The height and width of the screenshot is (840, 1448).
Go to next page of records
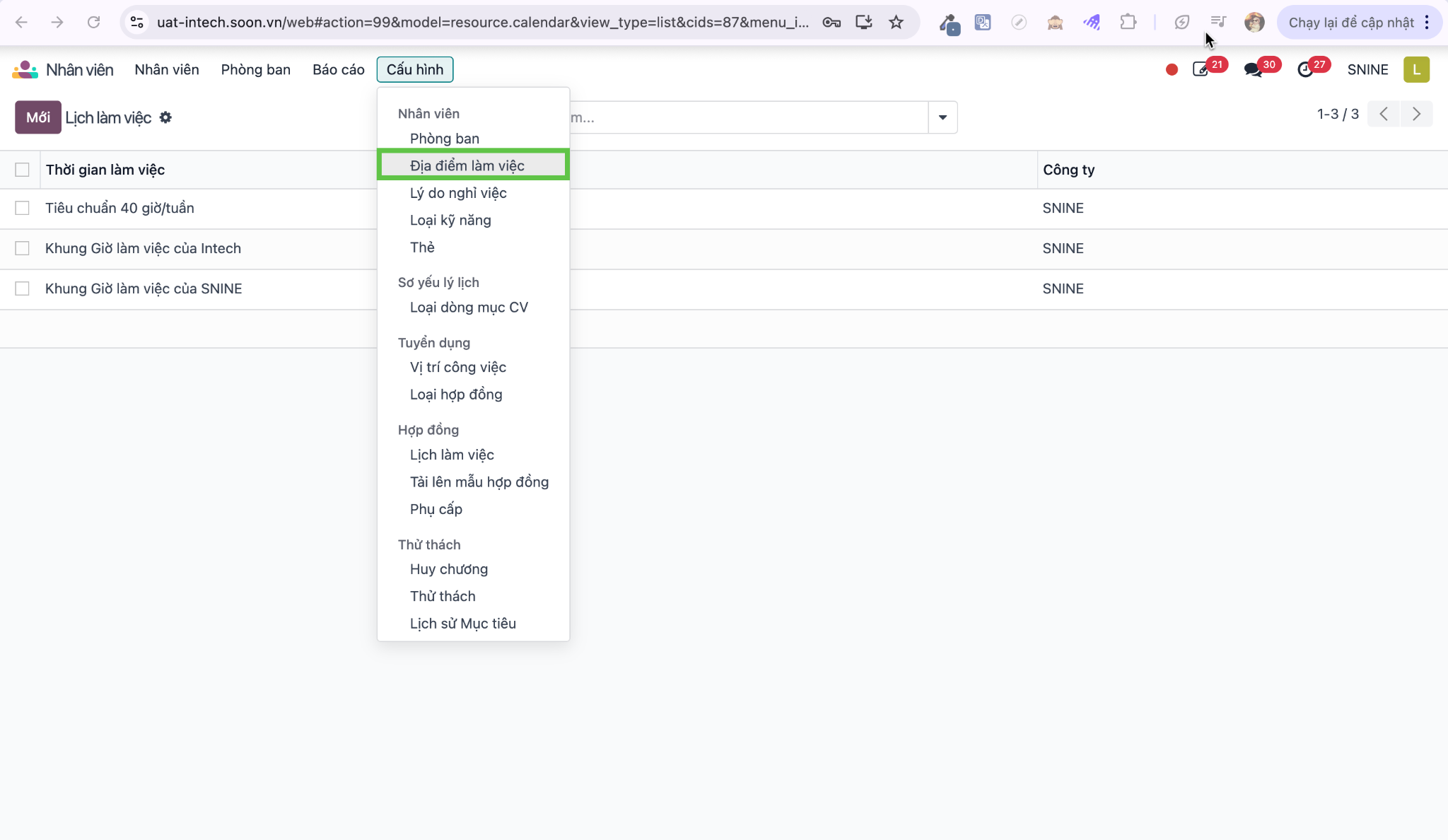pyautogui.click(x=1416, y=114)
